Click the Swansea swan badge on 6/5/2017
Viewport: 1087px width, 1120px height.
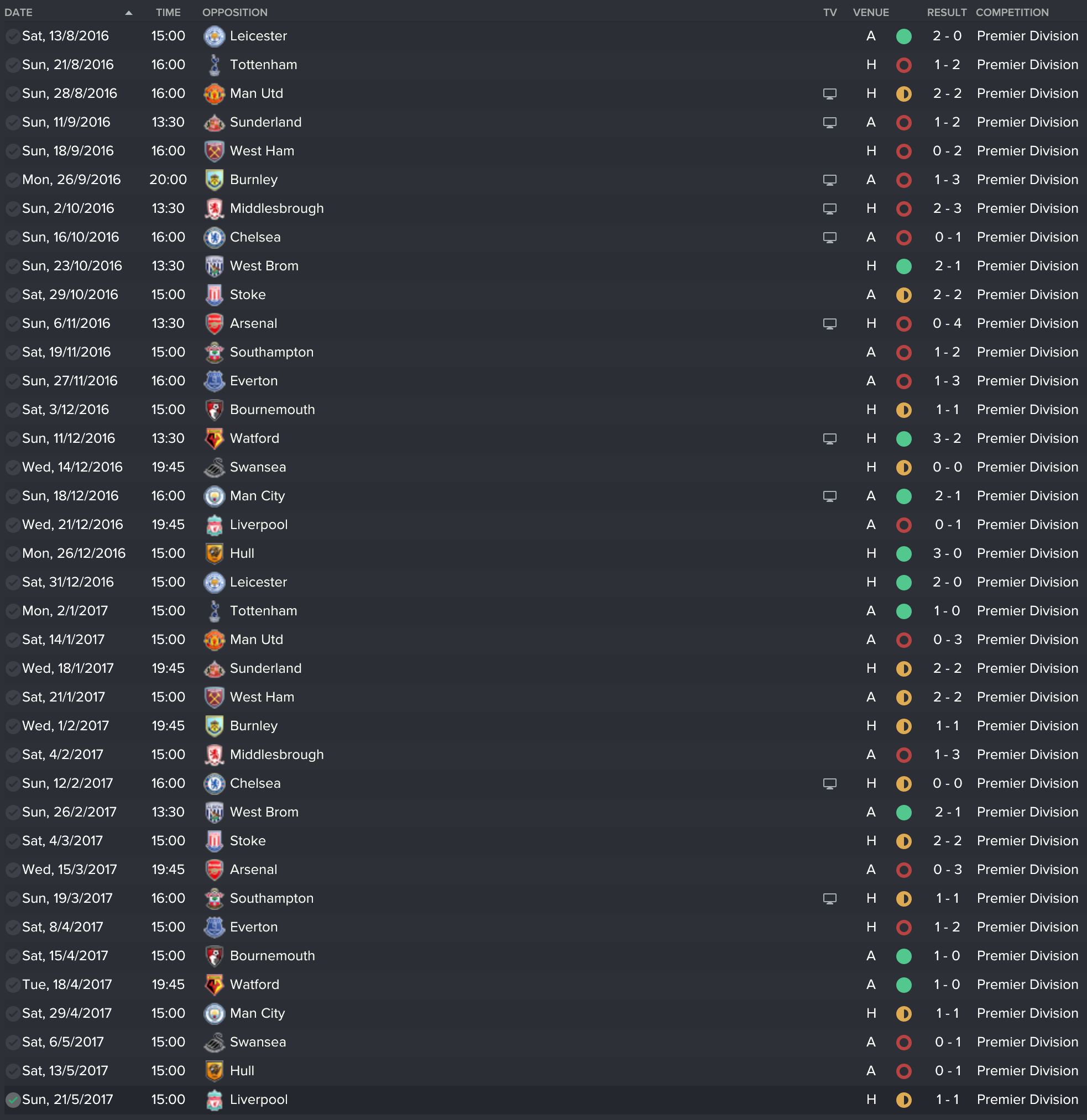(x=214, y=1042)
